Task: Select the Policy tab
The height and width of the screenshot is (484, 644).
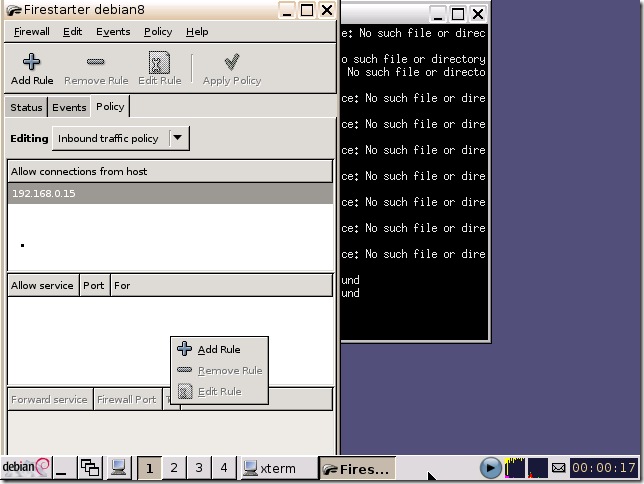Action: (x=110, y=106)
